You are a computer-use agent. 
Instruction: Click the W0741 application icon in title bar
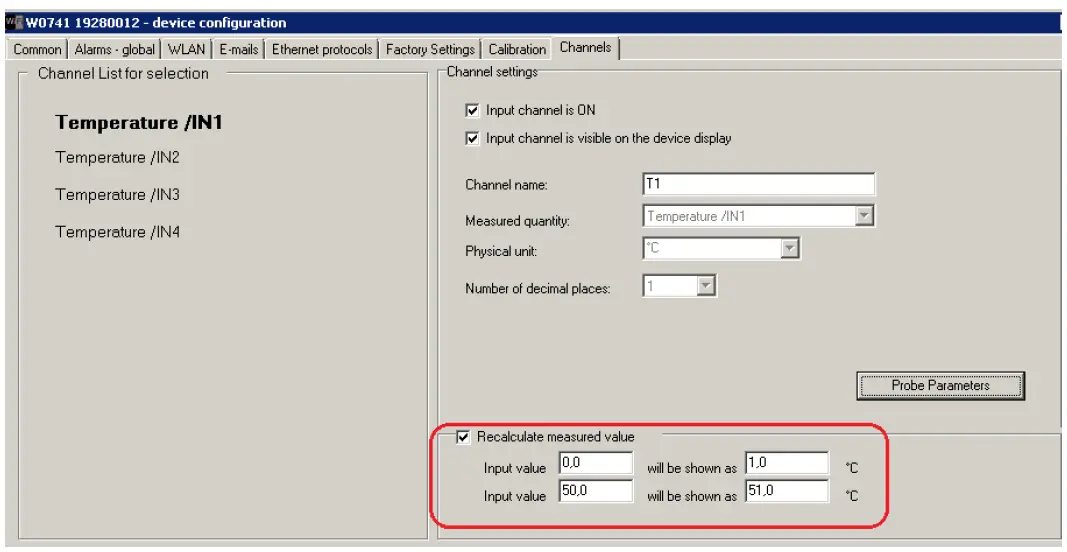(14, 22)
